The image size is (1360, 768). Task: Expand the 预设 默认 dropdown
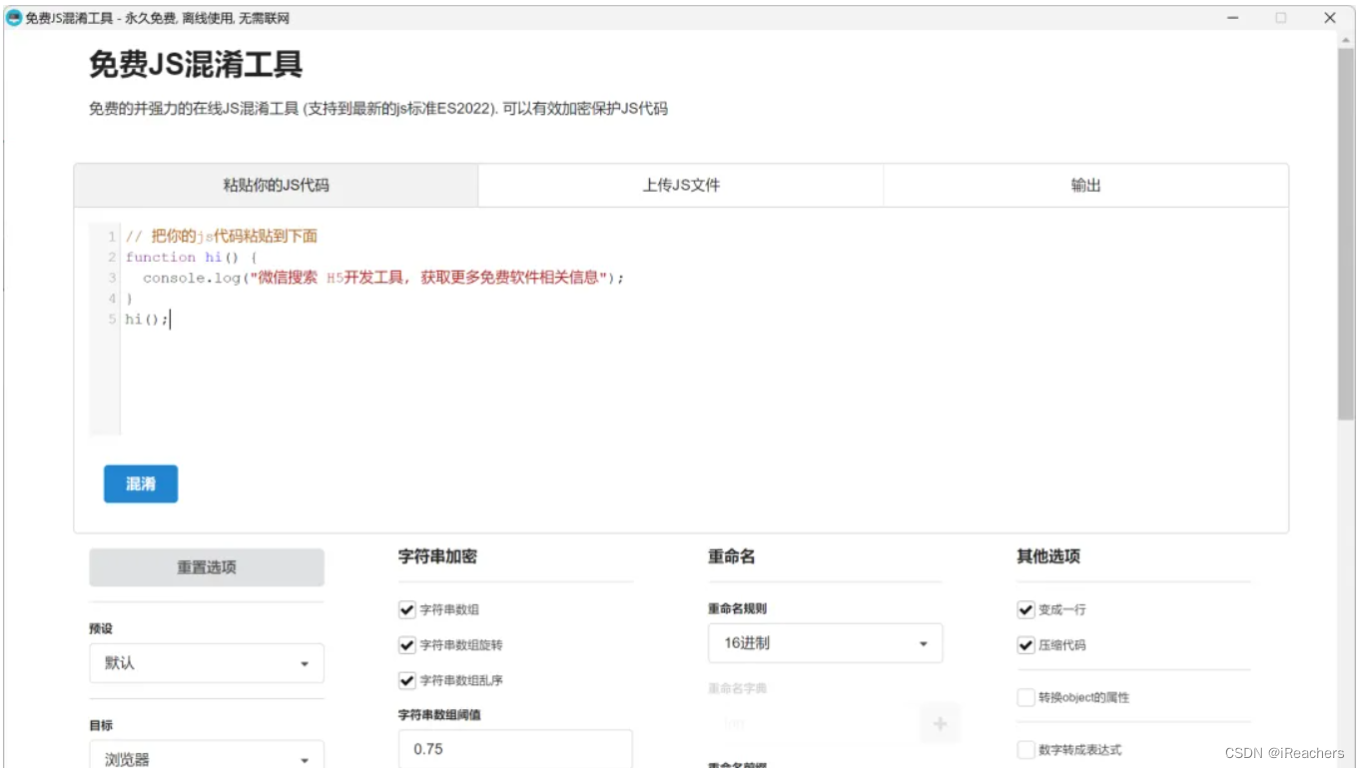pos(207,663)
